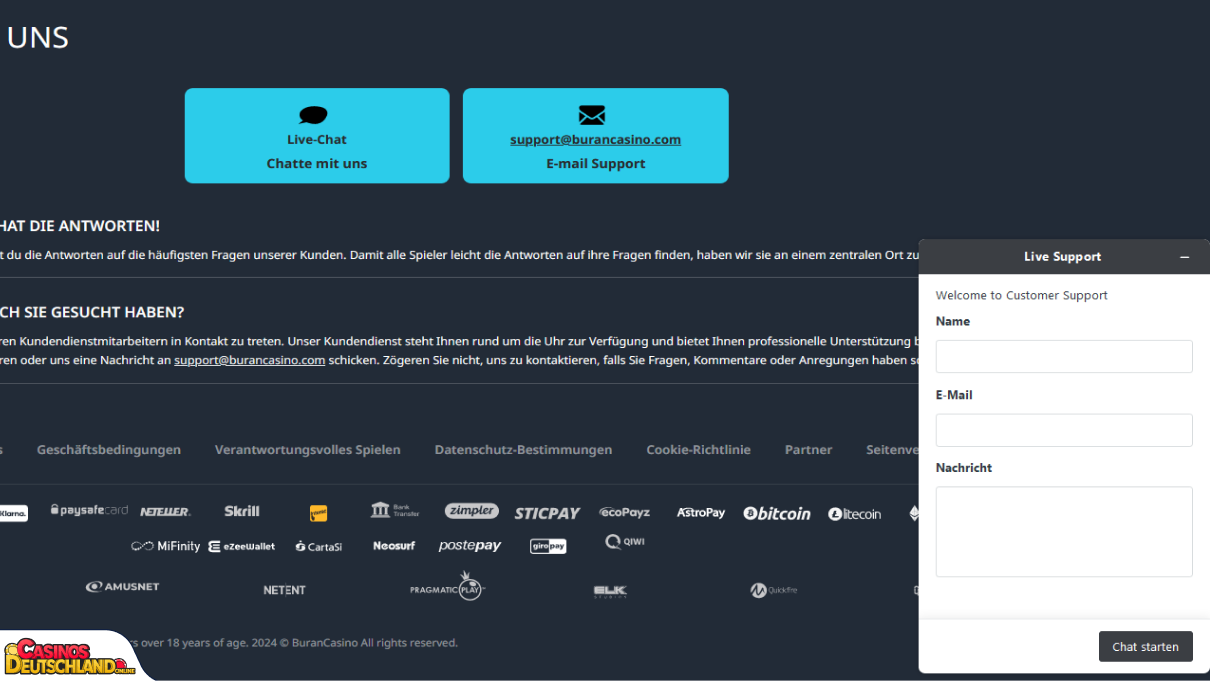Click the QIWI payment logo
Screen dimensions: 1210x681
625,542
